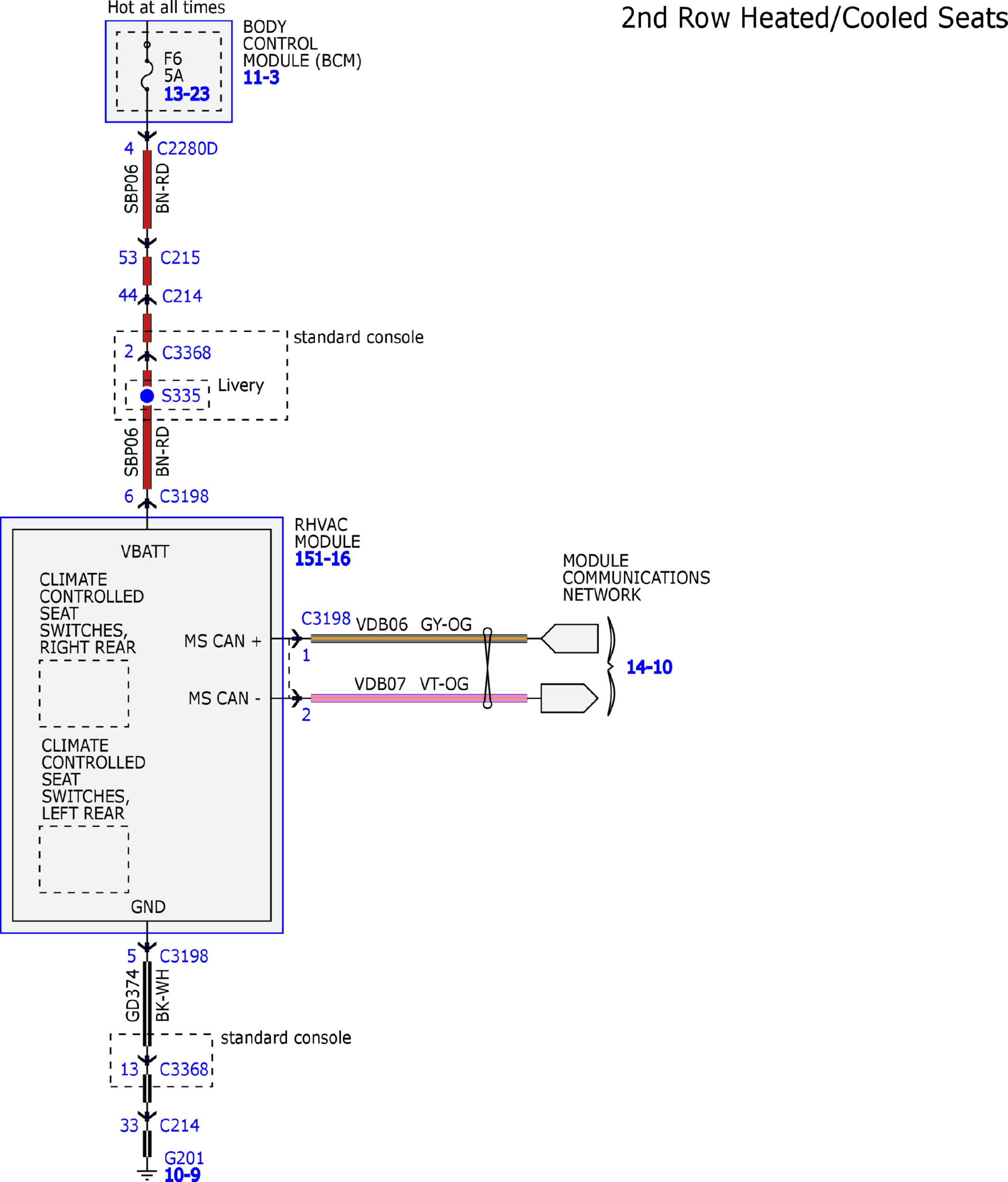
Task: Click the F6 fuse symbol
Action: tap(147, 67)
